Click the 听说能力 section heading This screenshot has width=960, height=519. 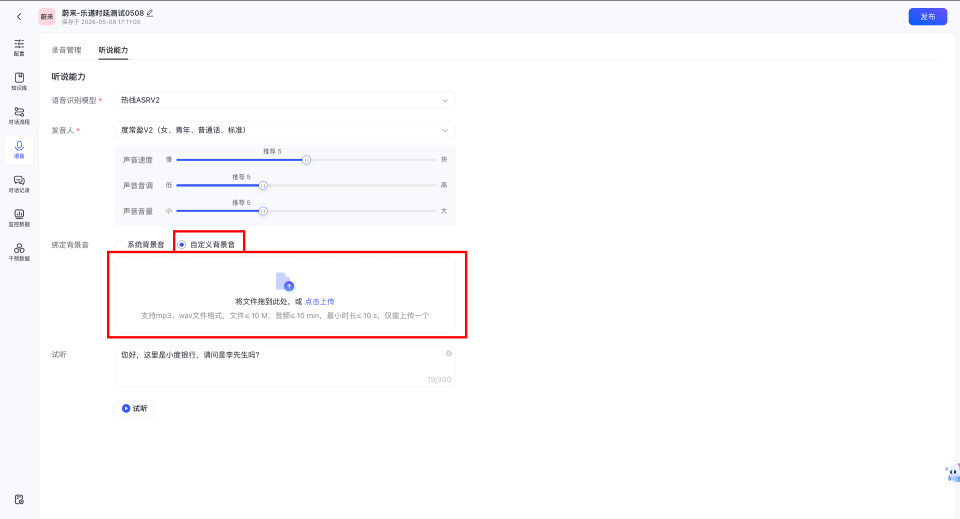(x=69, y=77)
